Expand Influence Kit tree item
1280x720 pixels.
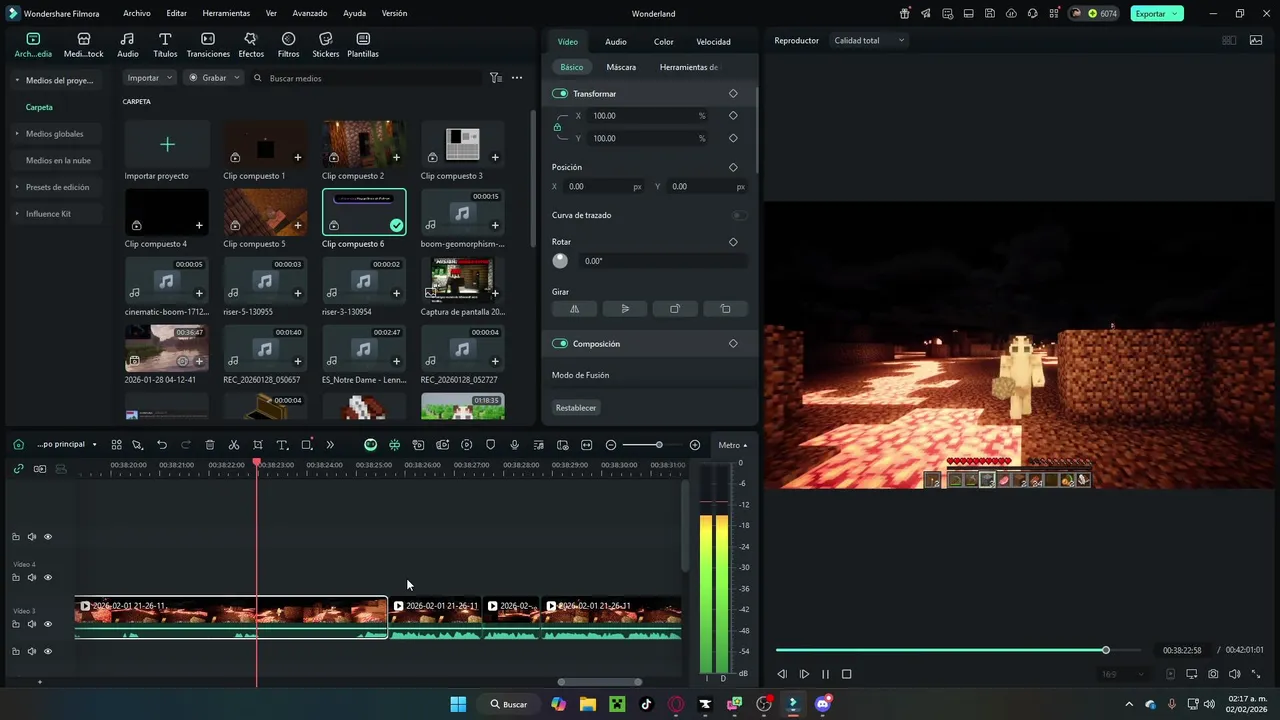pyautogui.click(x=17, y=214)
